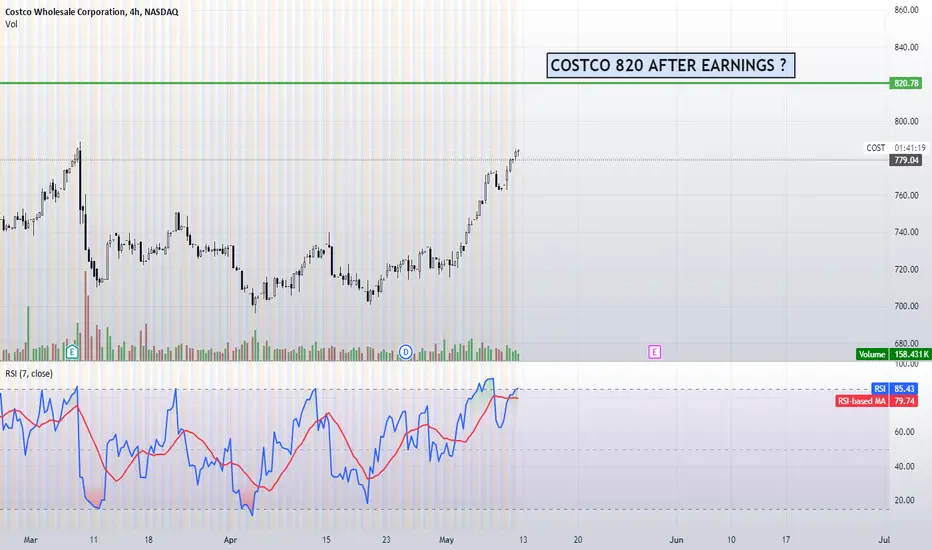Click the Apr date label on time axis
The image size is (932, 550).
230,540
